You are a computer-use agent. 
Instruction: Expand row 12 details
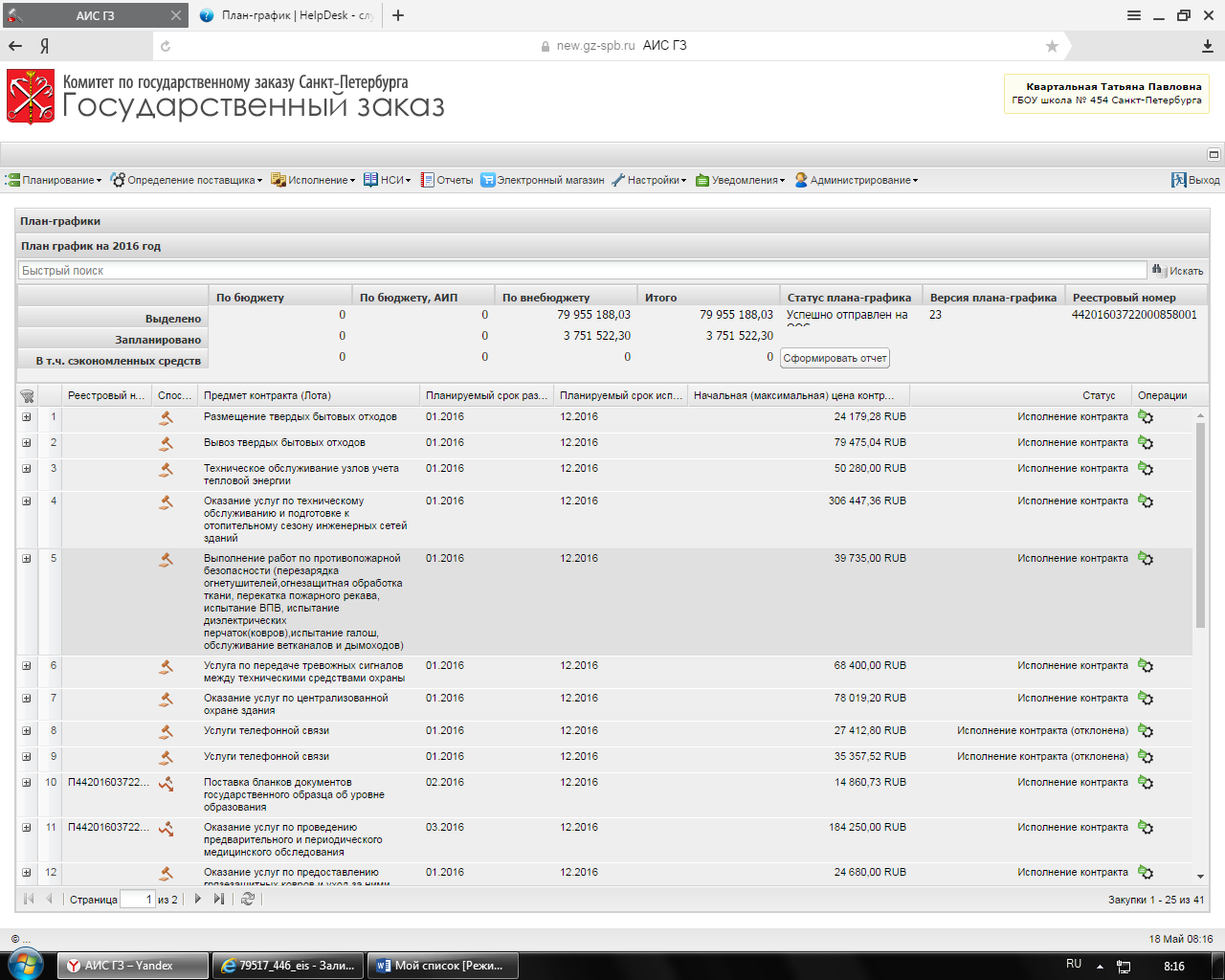click(x=27, y=873)
